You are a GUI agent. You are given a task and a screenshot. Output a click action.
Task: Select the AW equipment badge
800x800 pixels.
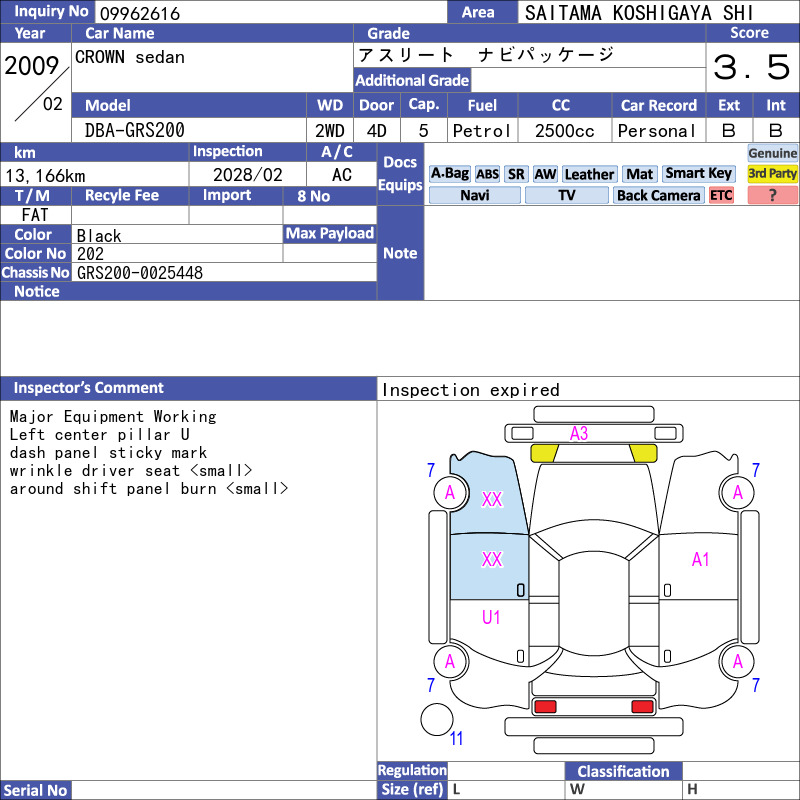click(x=545, y=174)
